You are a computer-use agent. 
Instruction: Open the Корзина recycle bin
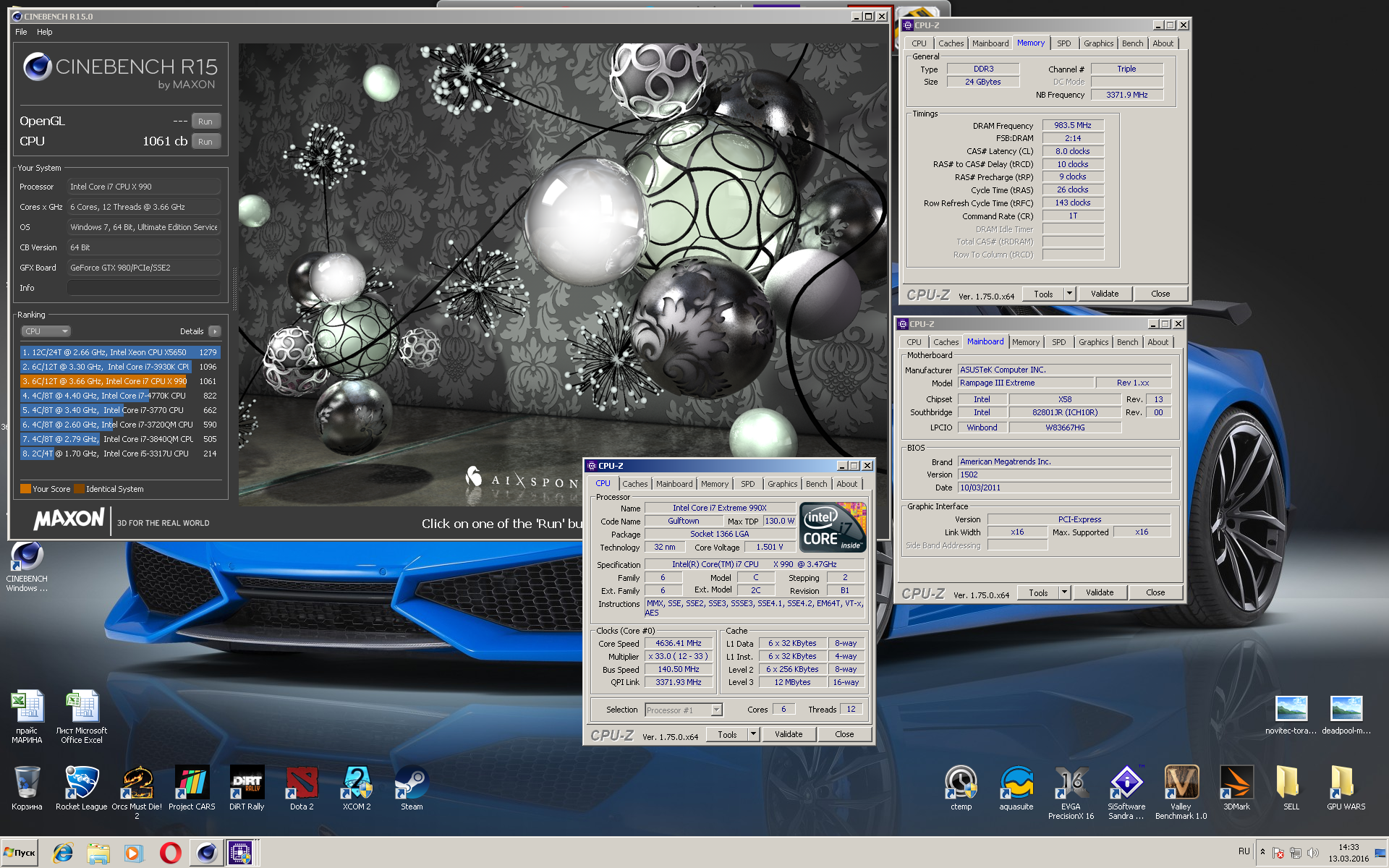click(27, 788)
